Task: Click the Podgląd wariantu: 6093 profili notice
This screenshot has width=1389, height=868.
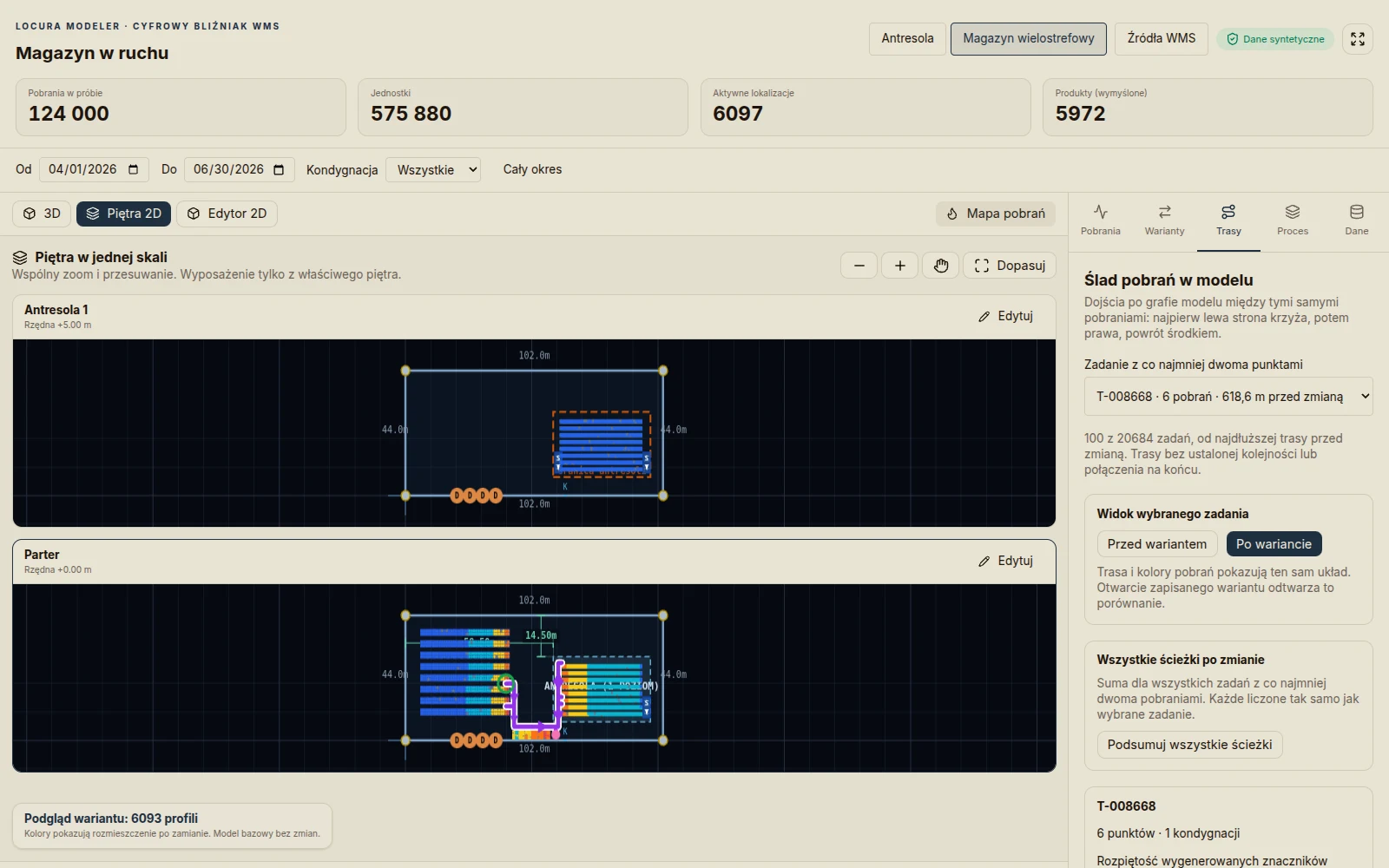Action: [172, 825]
